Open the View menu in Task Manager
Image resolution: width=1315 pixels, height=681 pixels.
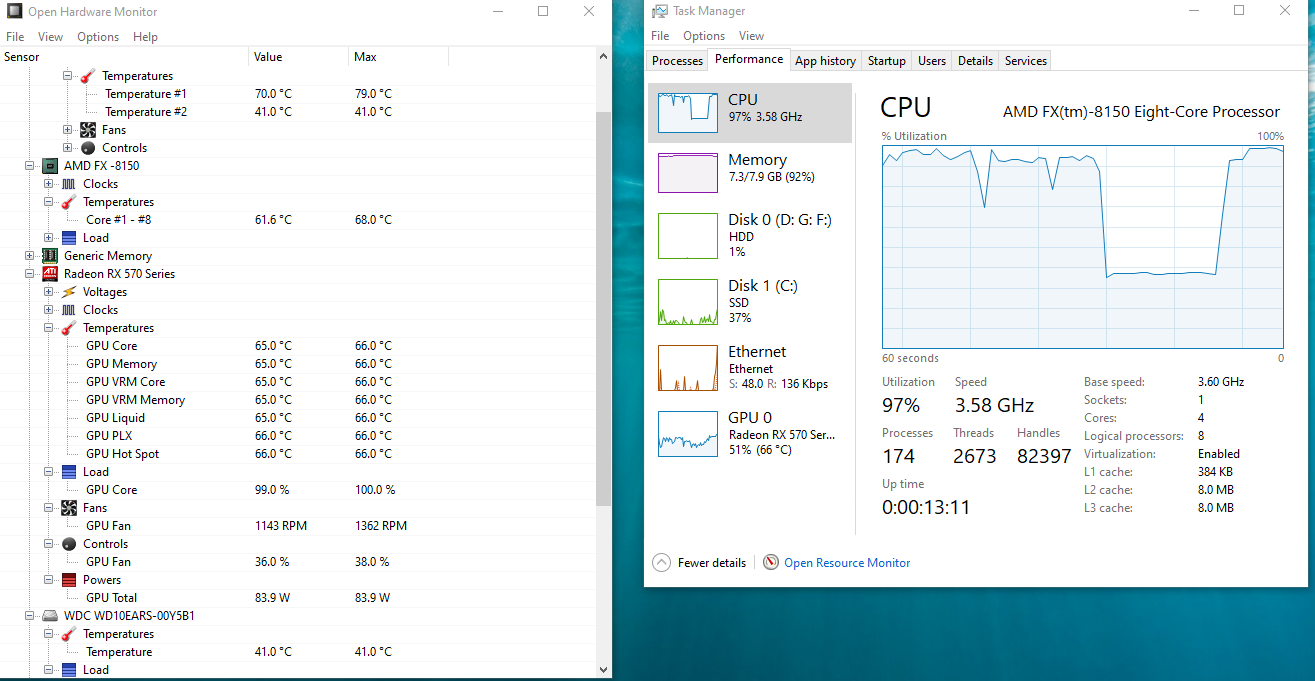tap(751, 36)
